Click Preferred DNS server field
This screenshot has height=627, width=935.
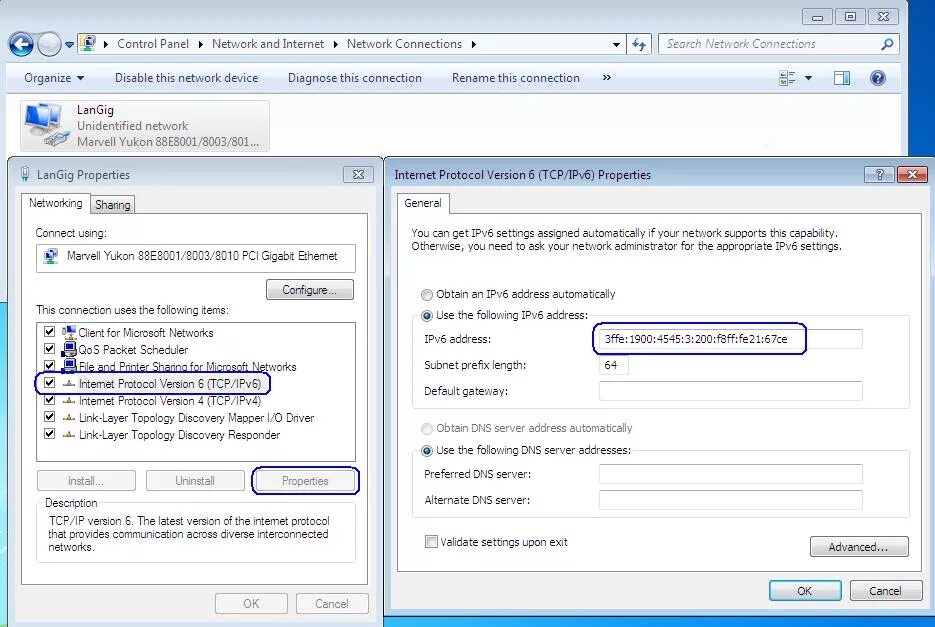coord(730,474)
